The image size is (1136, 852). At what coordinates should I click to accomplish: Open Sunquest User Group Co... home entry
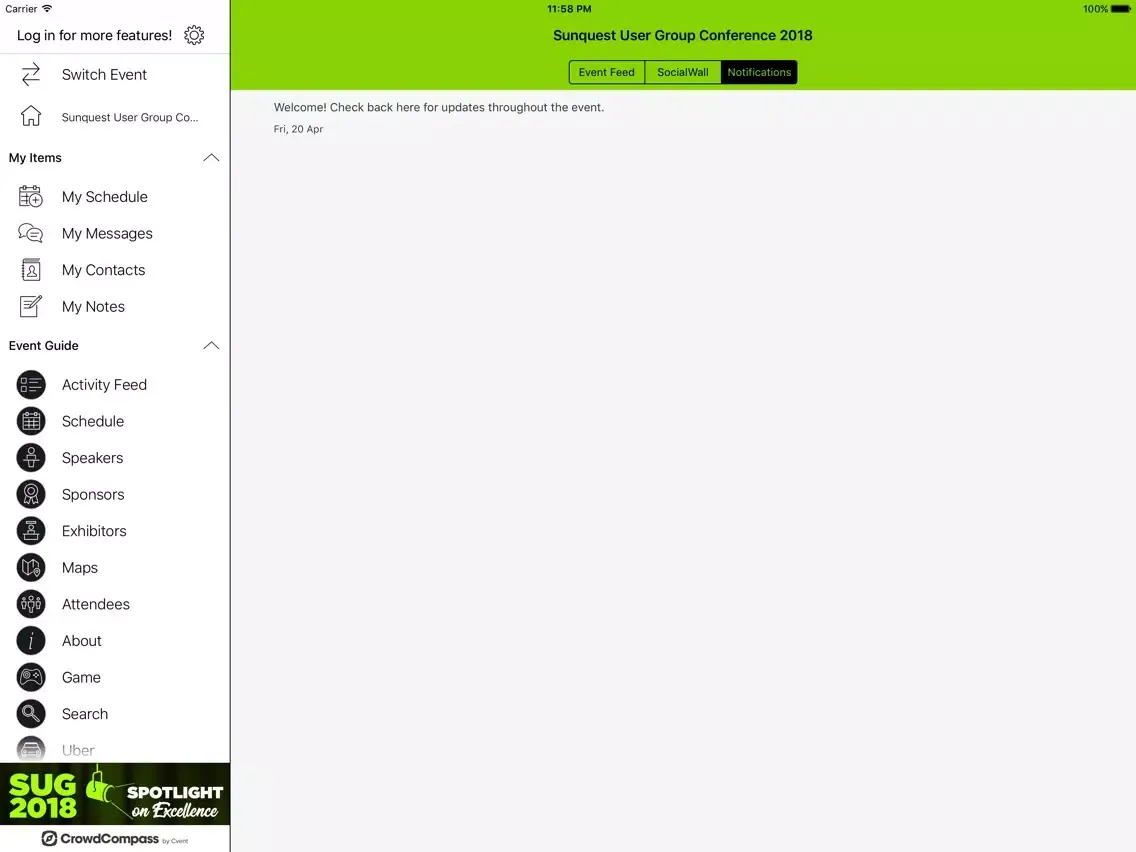pos(130,117)
